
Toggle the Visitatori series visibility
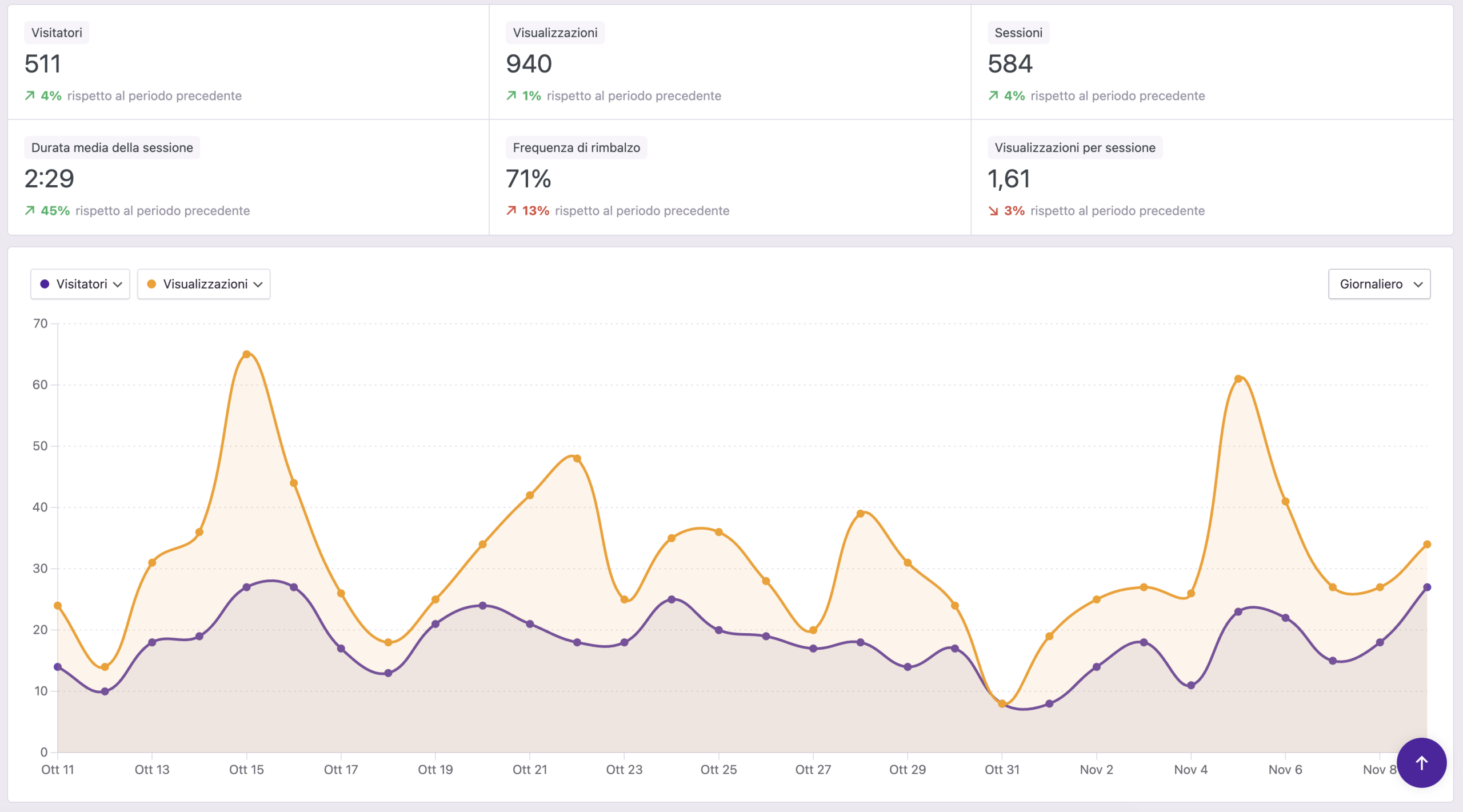coord(80,284)
